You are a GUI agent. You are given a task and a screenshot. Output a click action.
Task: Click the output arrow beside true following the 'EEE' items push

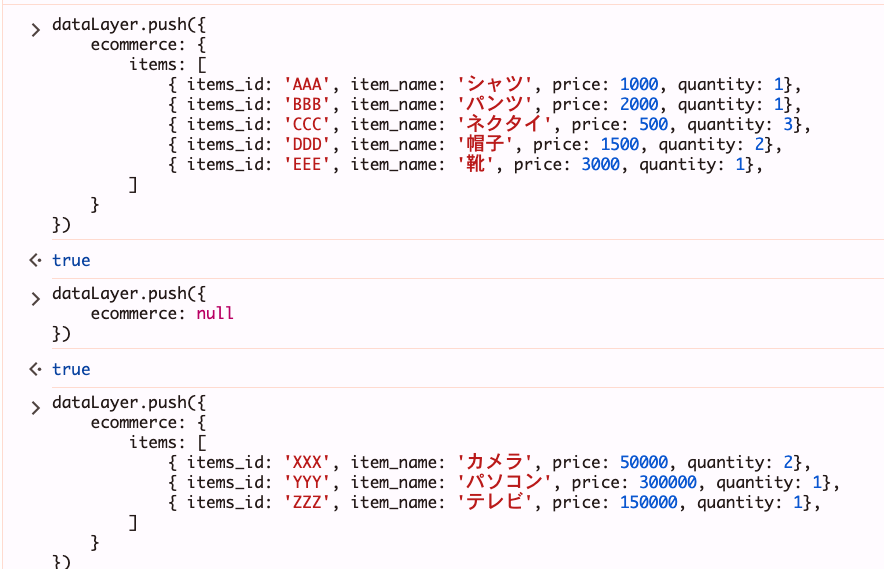click(x=36, y=260)
